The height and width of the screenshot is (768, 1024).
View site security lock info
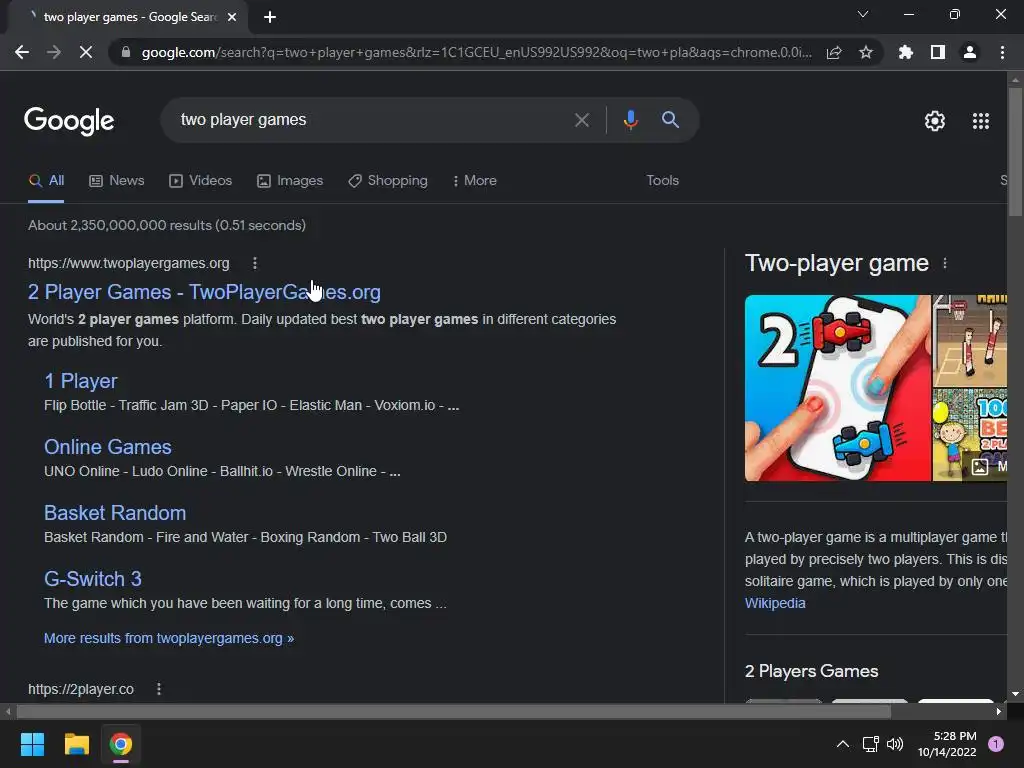click(x=126, y=52)
